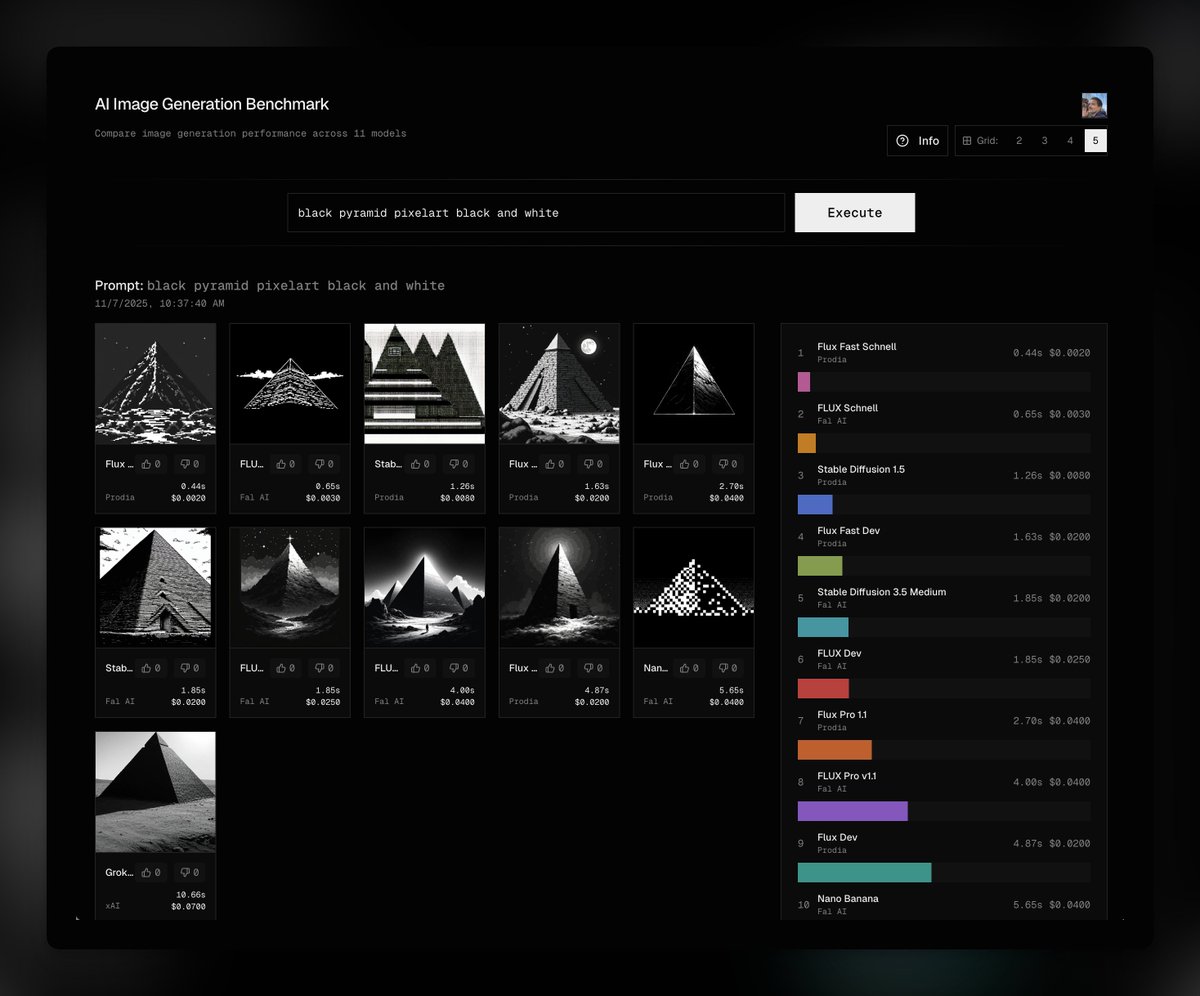The height and width of the screenshot is (996, 1200).
Task: Thumbs up the 0.44s Prodia card
Action: [x=152, y=464]
